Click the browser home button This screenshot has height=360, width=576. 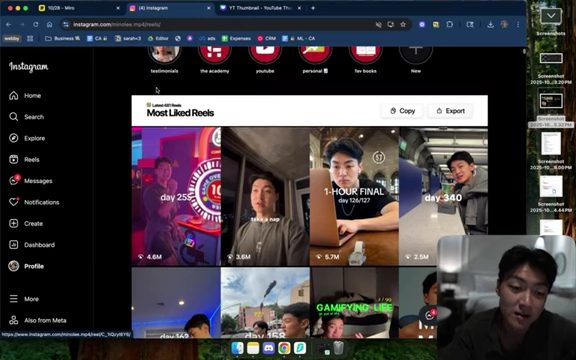[50, 25]
